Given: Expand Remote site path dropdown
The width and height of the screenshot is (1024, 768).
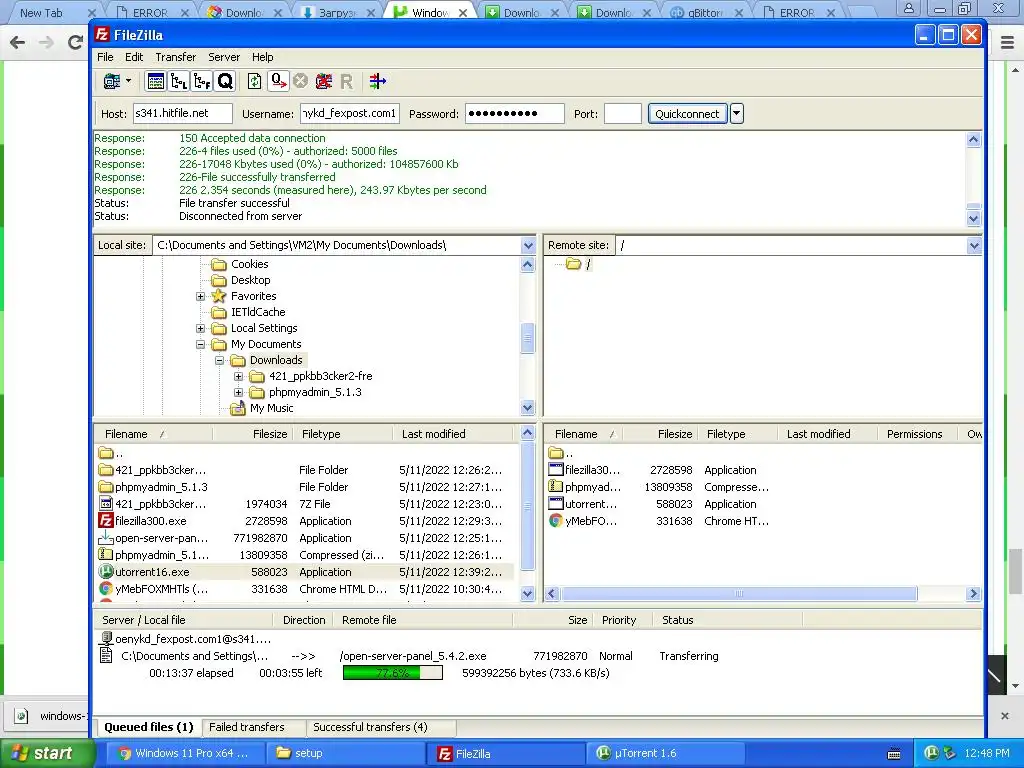Looking at the screenshot, I should point(974,246).
